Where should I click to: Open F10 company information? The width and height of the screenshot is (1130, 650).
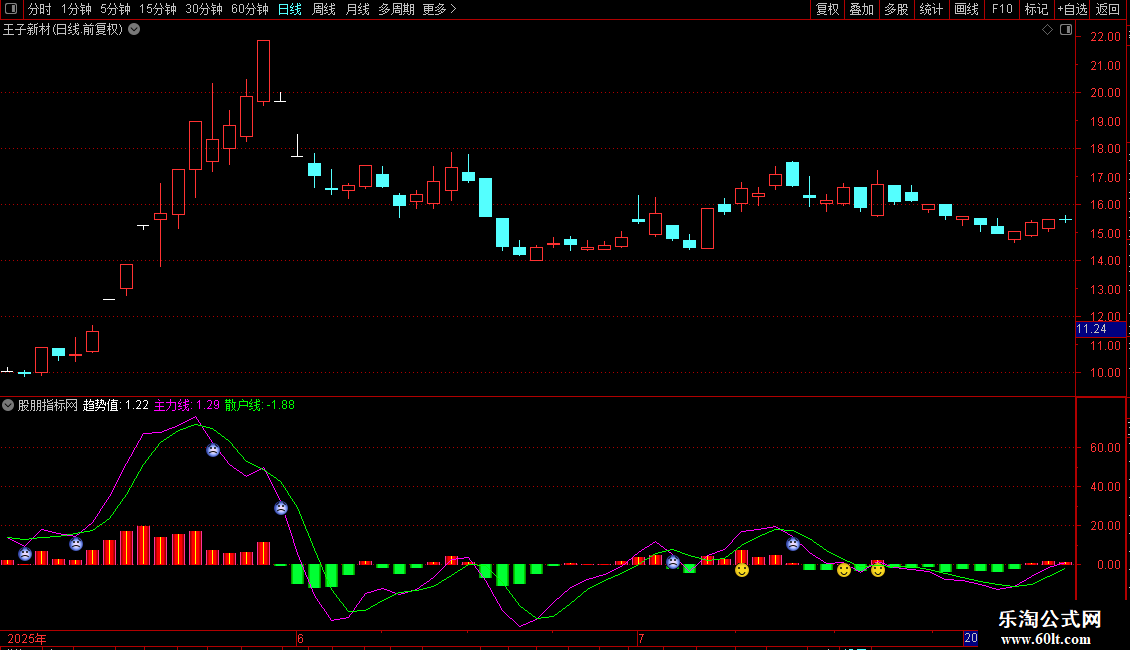1002,9
